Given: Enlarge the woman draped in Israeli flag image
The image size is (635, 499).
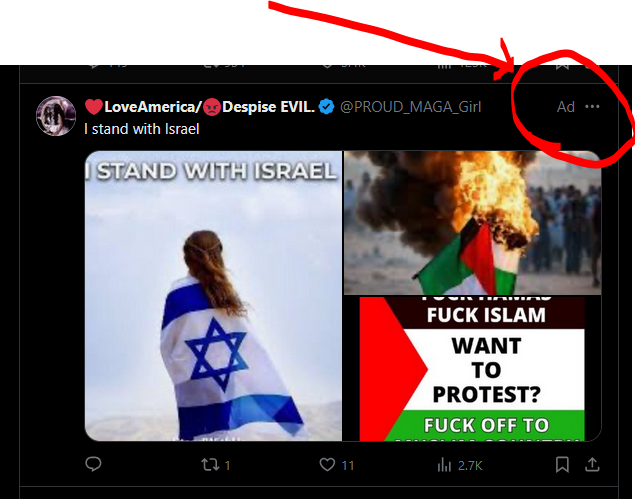Looking at the screenshot, I should coord(213,296).
